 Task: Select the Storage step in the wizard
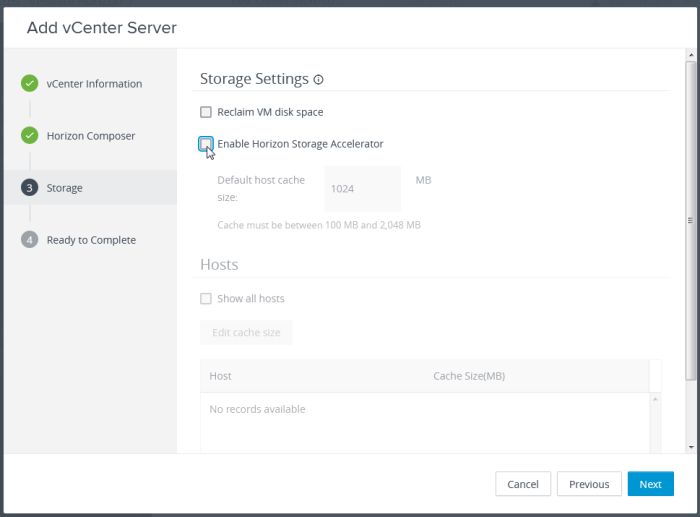point(91,188)
